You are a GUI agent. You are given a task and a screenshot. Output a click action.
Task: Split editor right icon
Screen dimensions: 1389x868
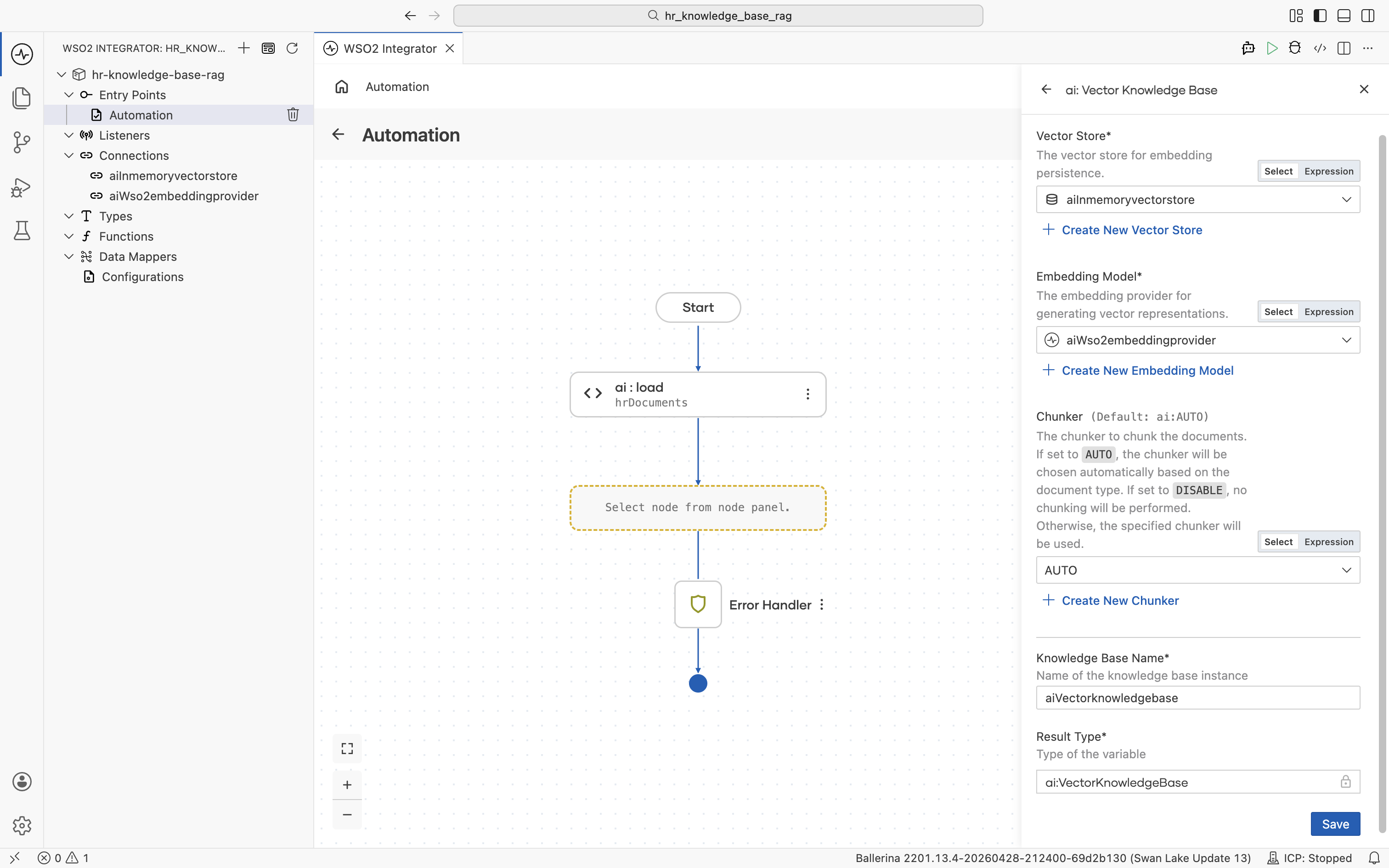pyautogui.click(x=1344, y=48)
